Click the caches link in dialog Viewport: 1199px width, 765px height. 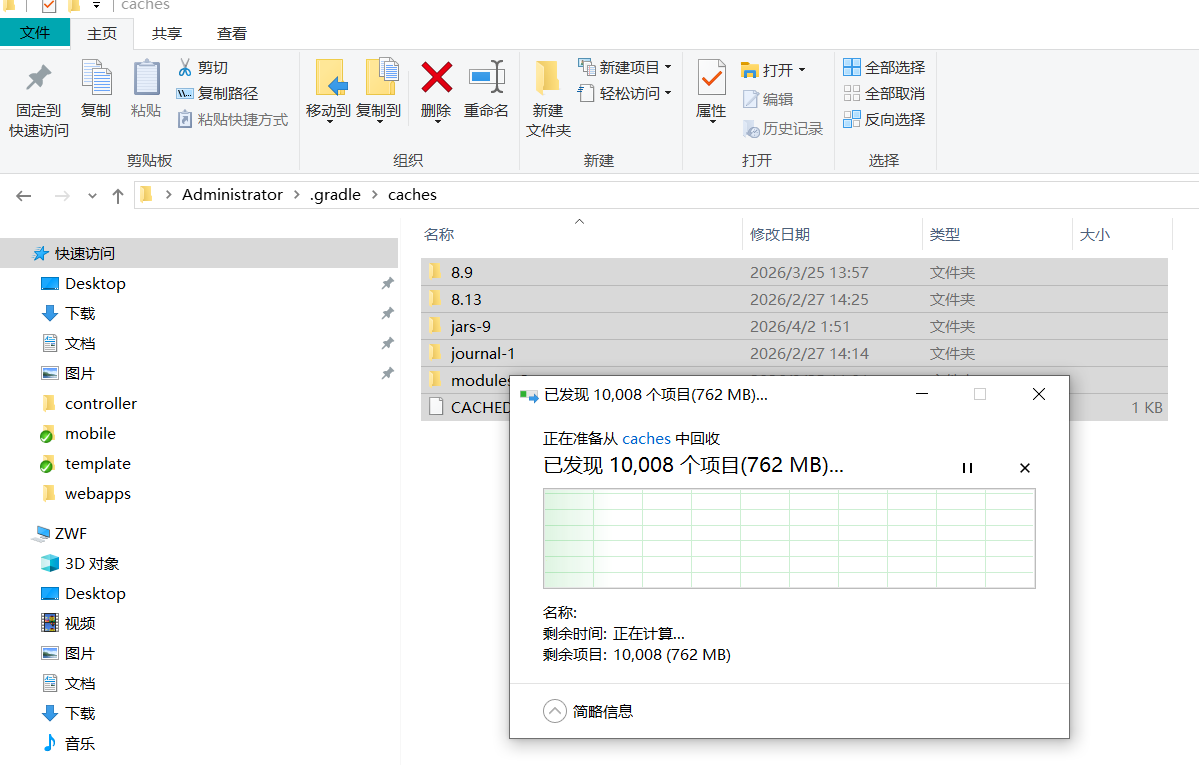click(x=646, y=438)
